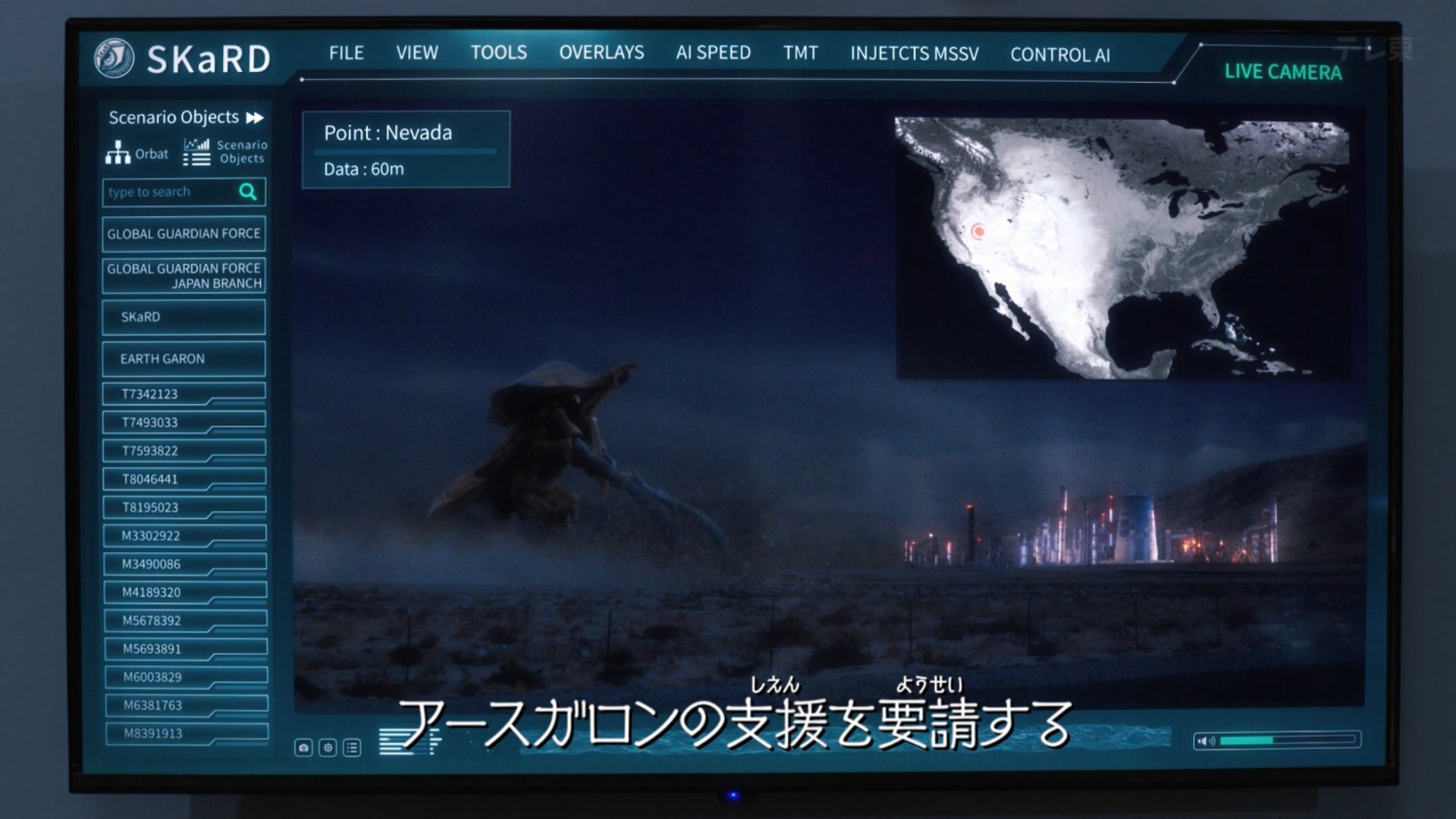Click the SKaRD logo emblem
The image size is (1456, 819).
click(115, 58)
